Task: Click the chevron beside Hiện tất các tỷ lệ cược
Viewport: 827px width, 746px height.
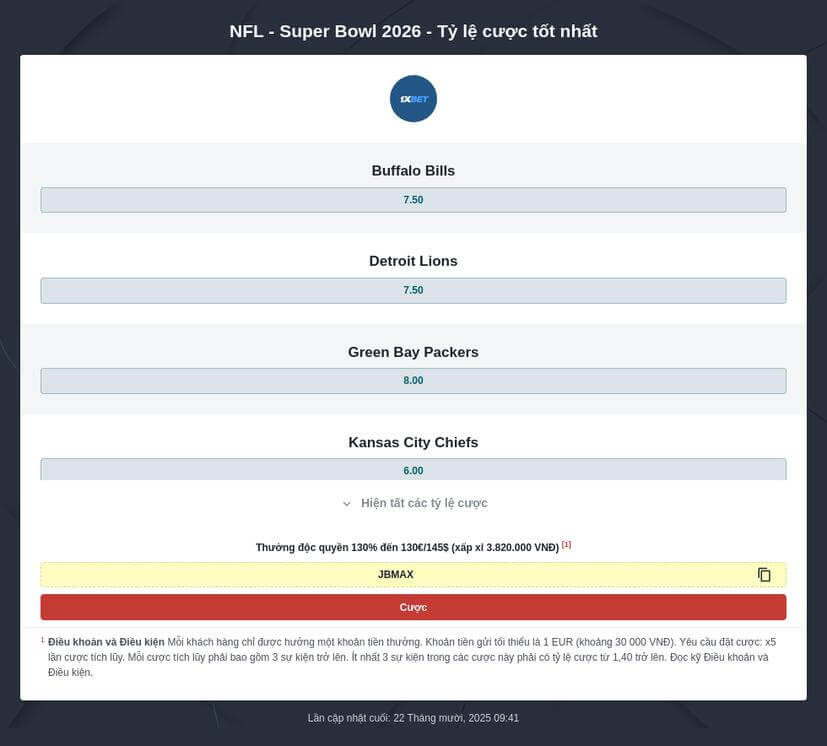Action: (347, 503)
